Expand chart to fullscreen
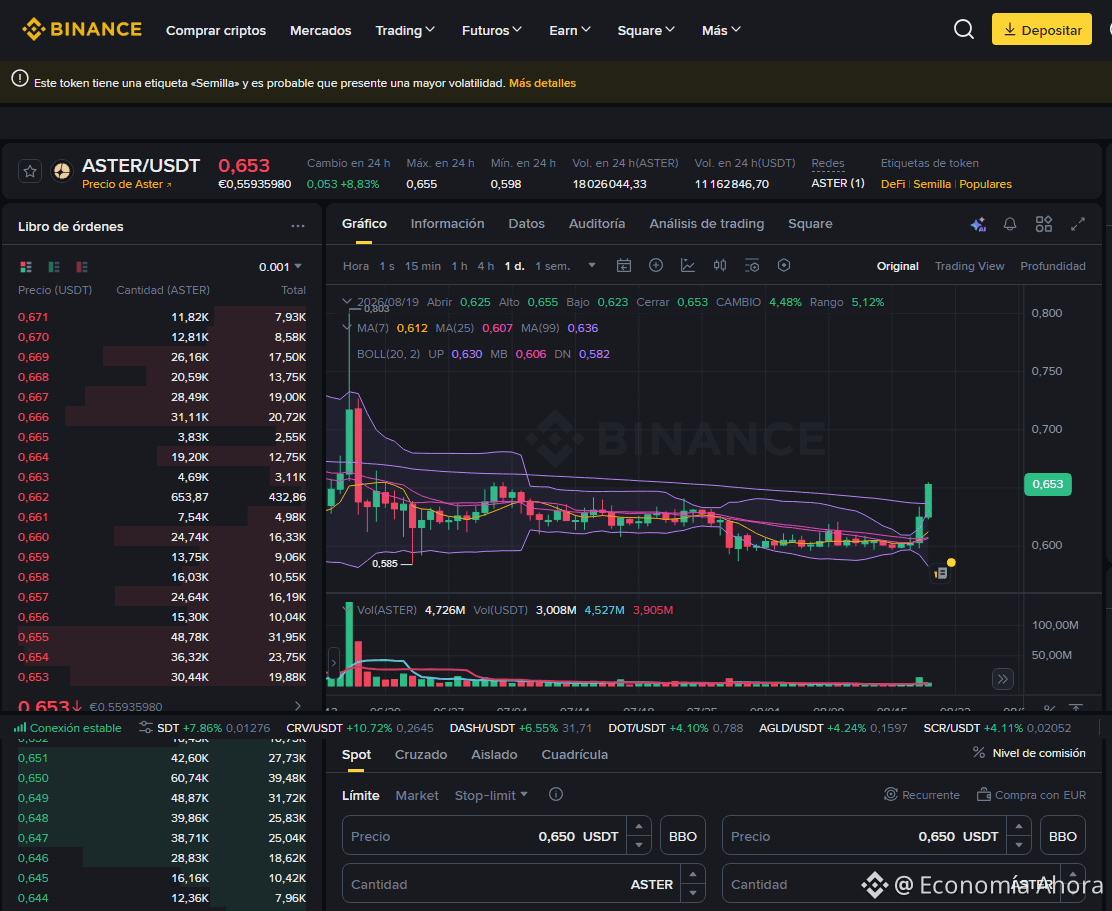The width and height of the screenshot is (1112, 911). (1078, 224)
